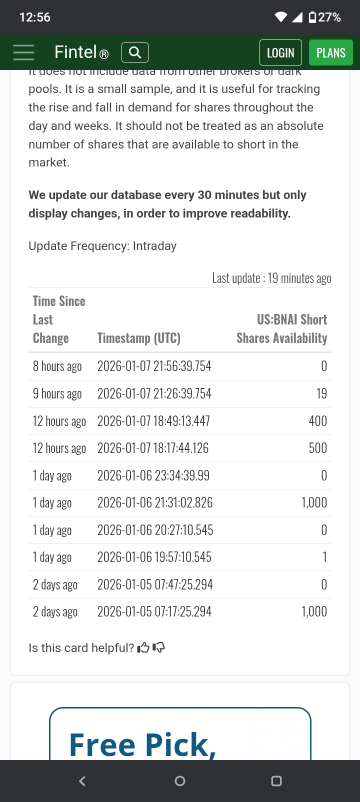360x802 pixels.
Task: Open the search magnifier icon
Action: coord(135,53)
